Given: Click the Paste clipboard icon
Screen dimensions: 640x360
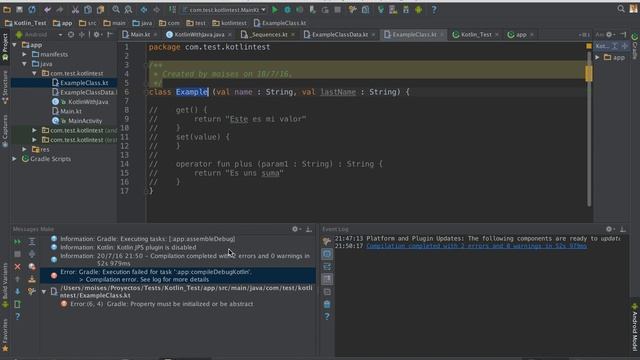Looking at the screenshot, I should coord(100,9).
